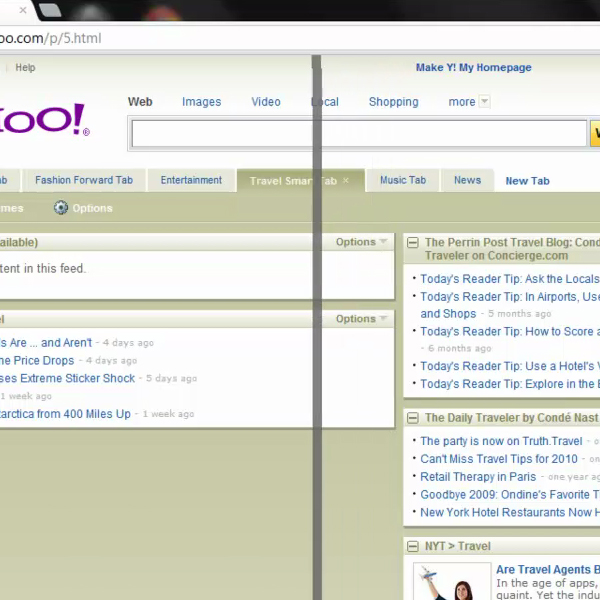600x600 pixels.
Task: Switch to Images search
Action: [202, 102]
